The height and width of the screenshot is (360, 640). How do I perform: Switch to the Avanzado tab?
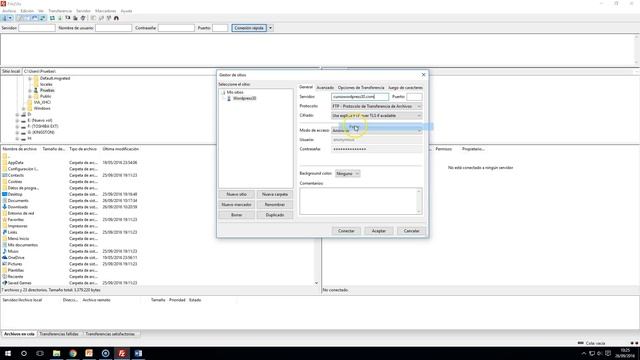click(x=325, y=87)
